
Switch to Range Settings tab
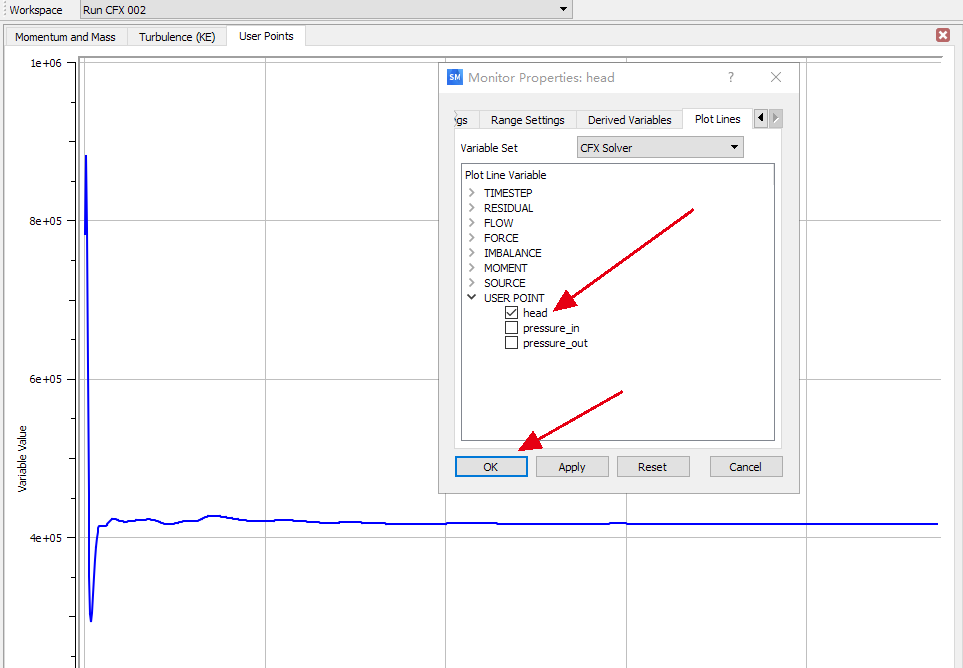click(527, 120)
